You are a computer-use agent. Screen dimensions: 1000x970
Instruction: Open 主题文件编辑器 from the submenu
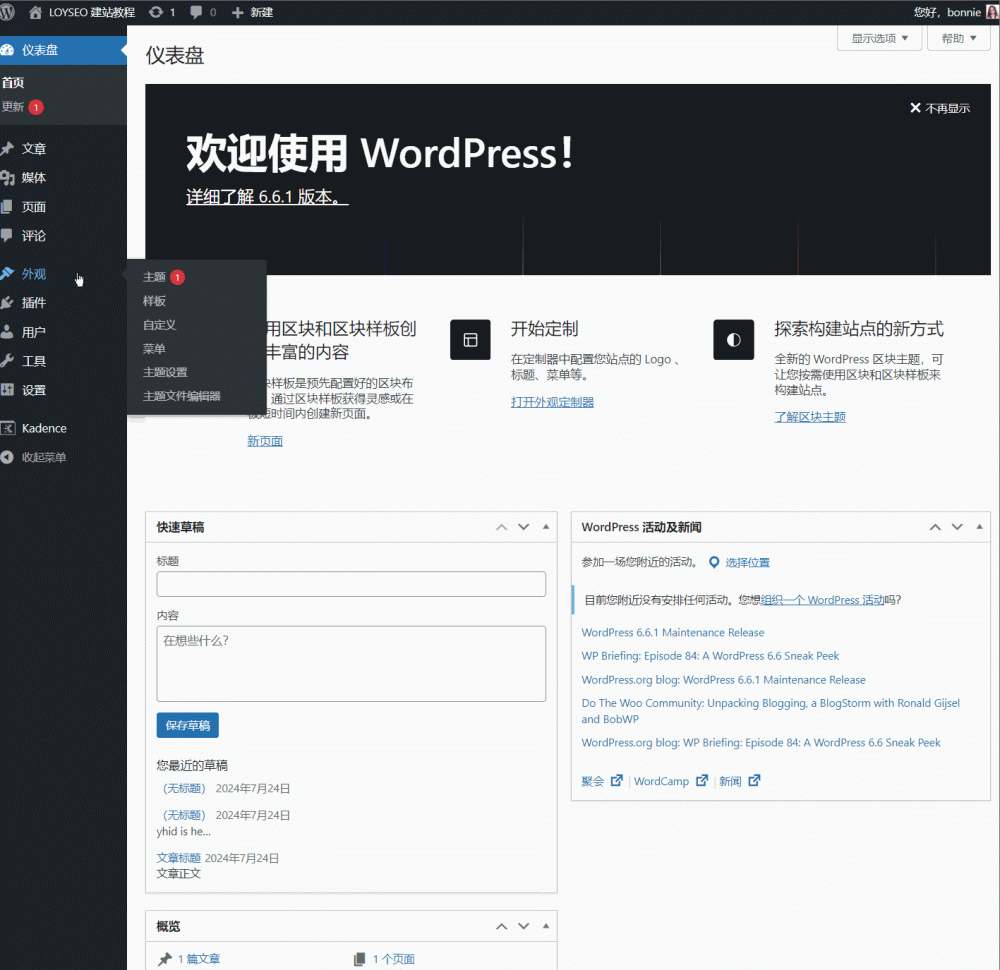click(x=182, y=396)
